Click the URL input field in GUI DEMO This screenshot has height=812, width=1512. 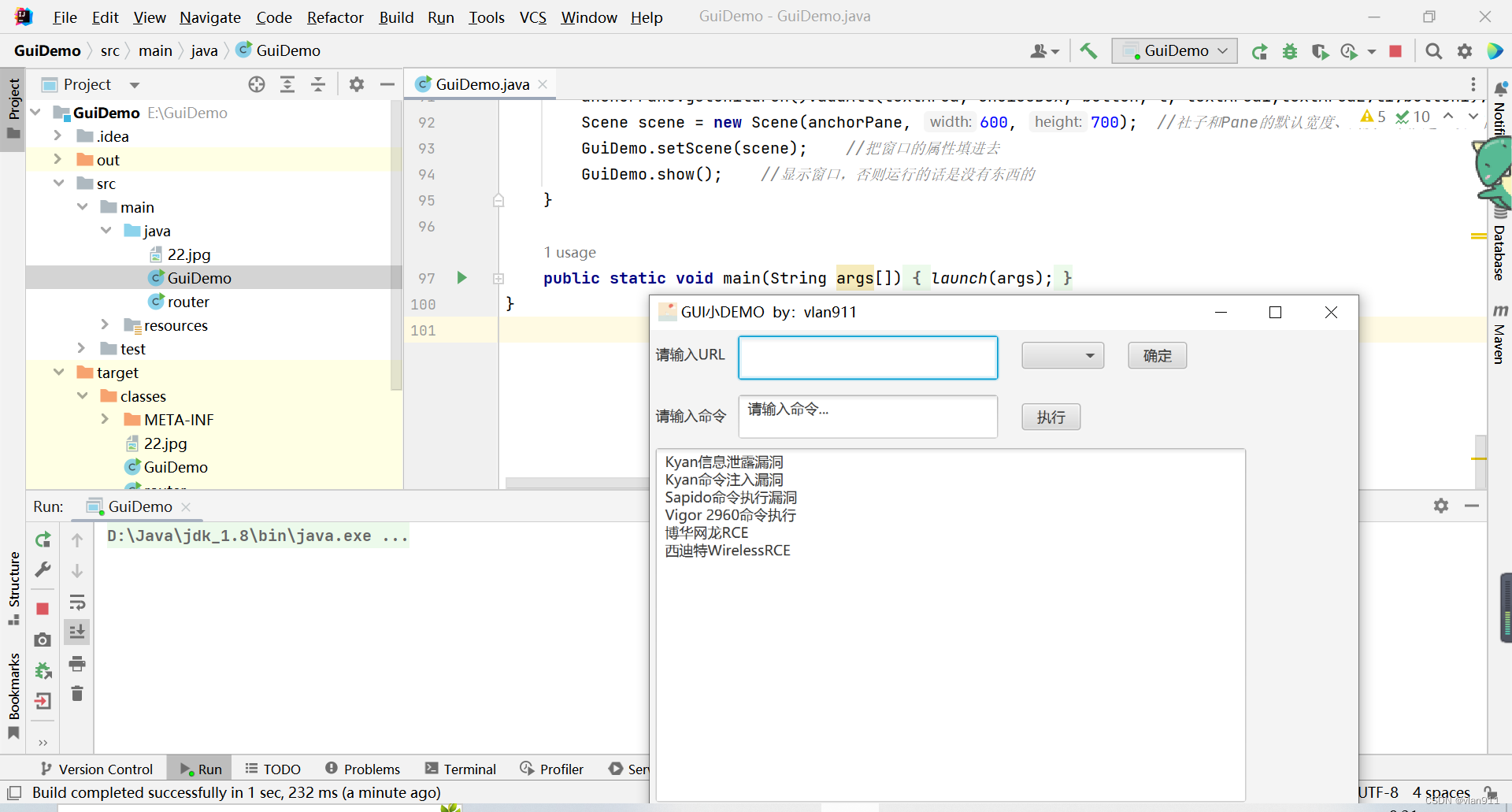pos(868,358)
